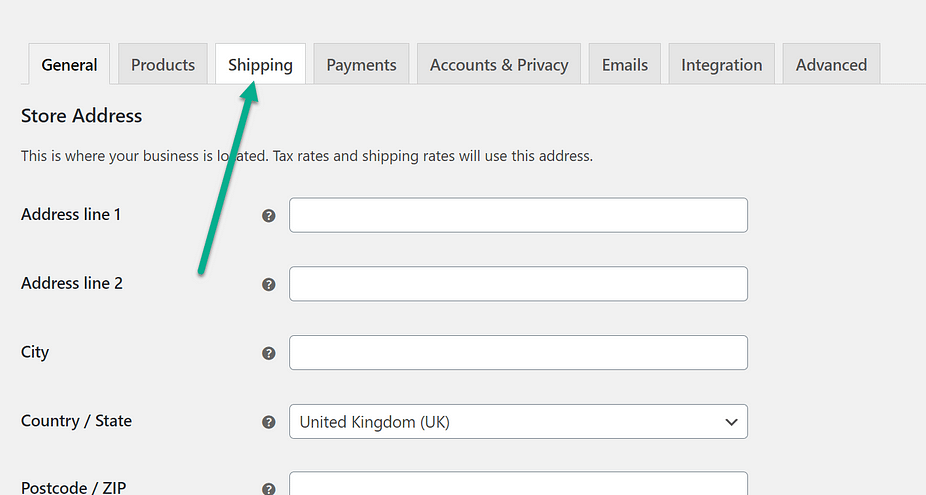The height and width of the screenshot is (495, 926).
Task: Switch to the General tab
Action: click(69, 65)
